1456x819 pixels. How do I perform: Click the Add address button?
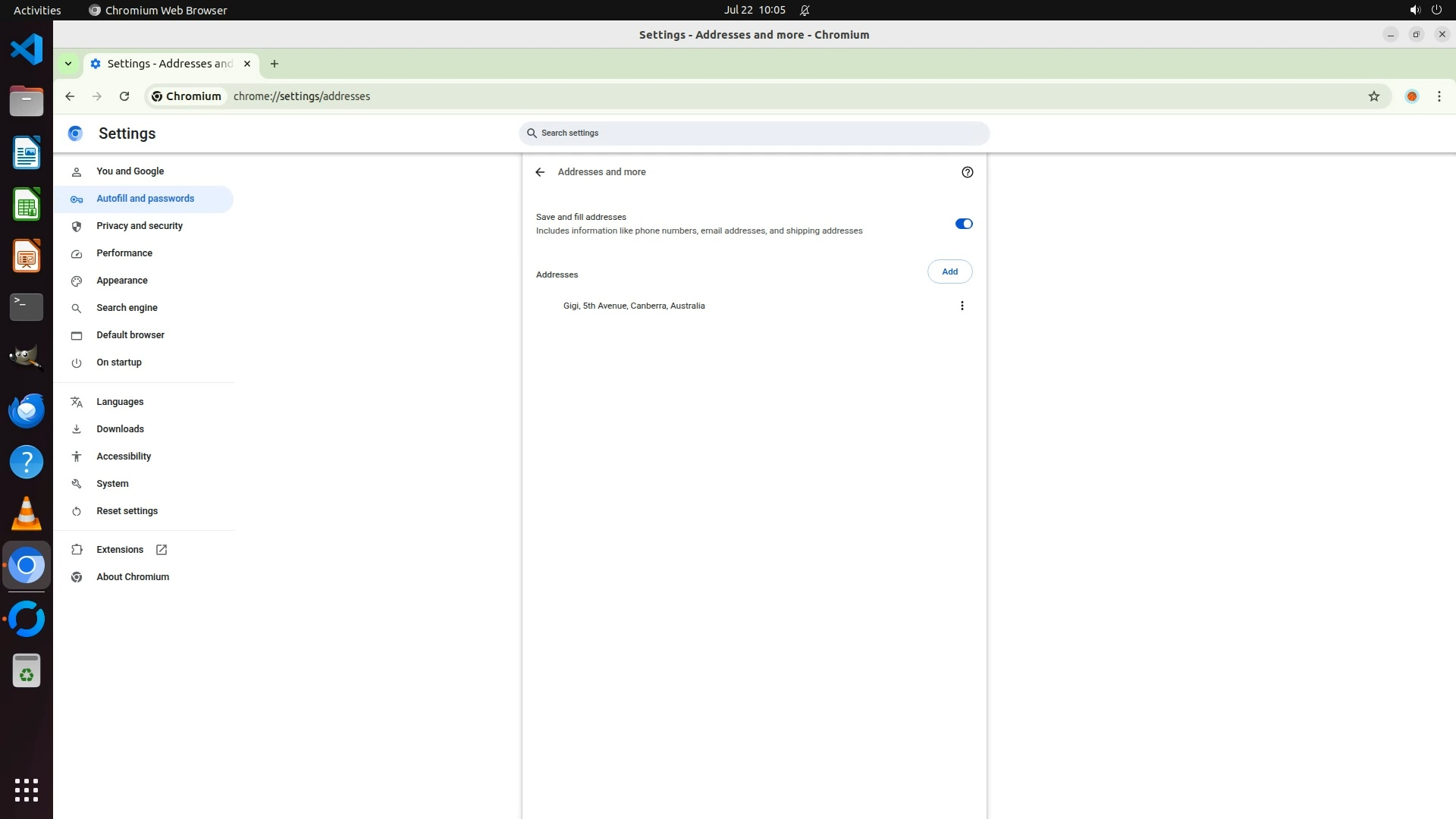(x=949, y=271)
